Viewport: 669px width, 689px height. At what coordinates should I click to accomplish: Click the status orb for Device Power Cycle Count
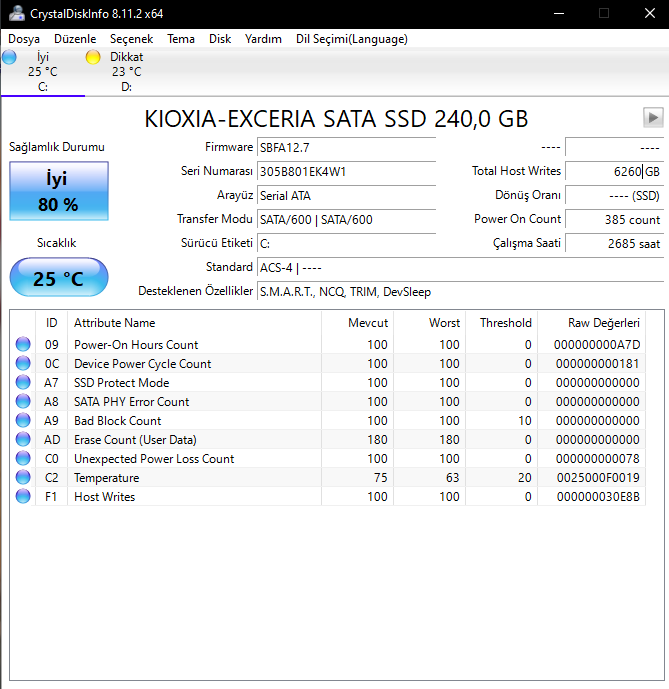pyautogui.click(x=23, y=363)
